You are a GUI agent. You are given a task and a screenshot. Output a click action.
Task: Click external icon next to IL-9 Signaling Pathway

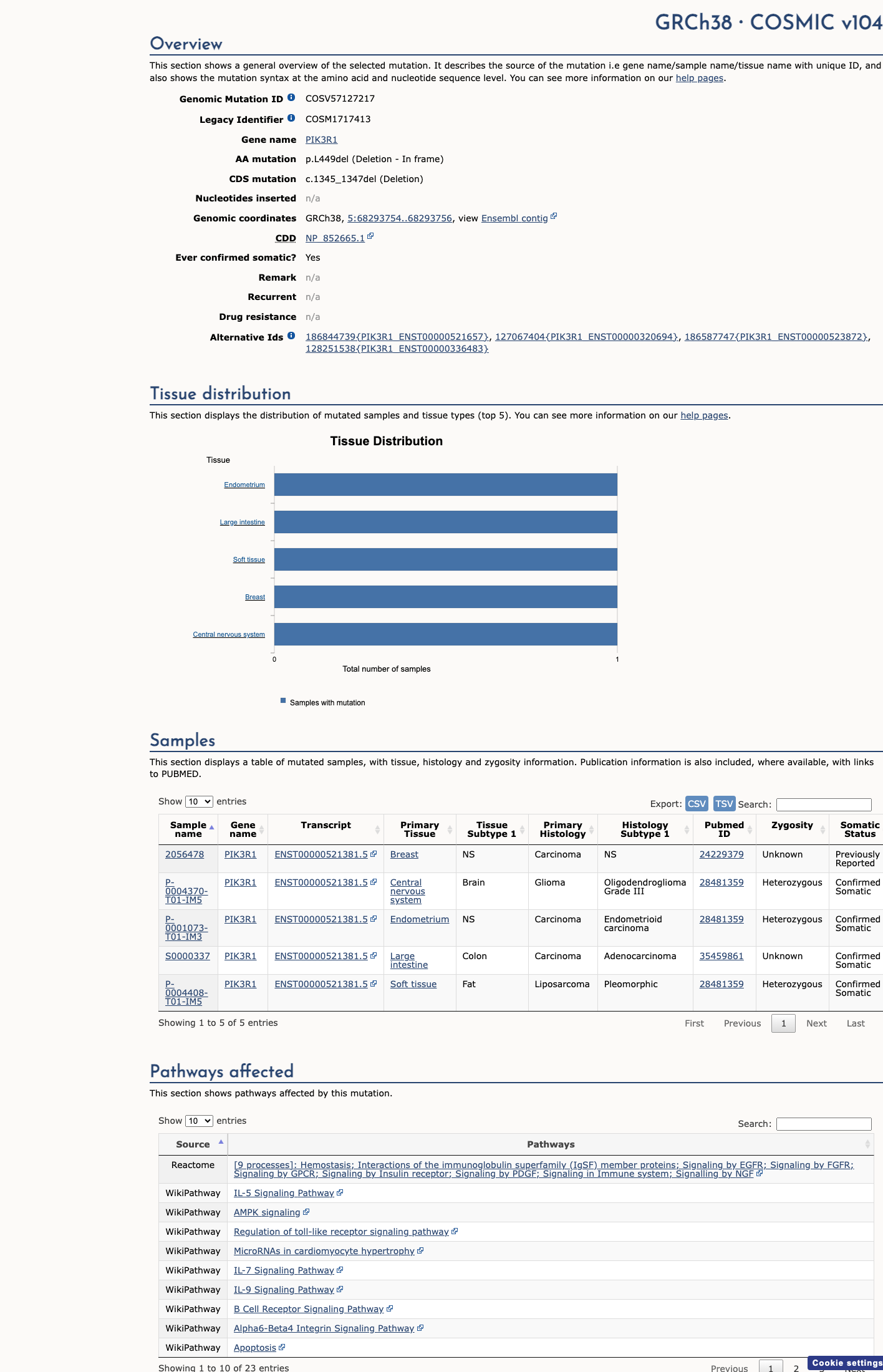pos(340,1289)
